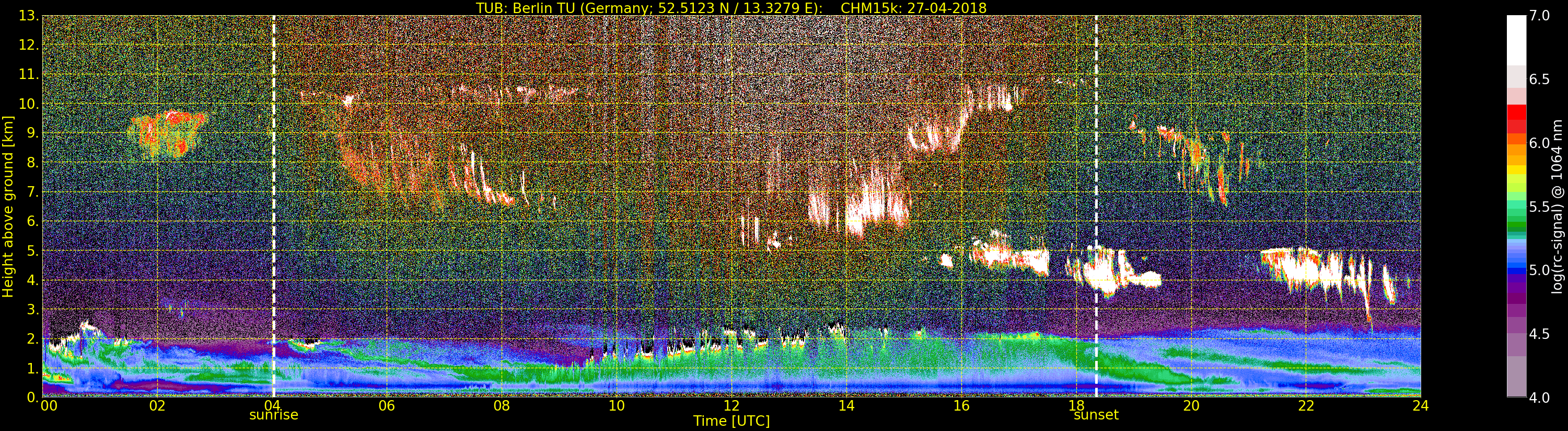
Task: Click height axis tick "13."
Action: click(x=28, y=16)
